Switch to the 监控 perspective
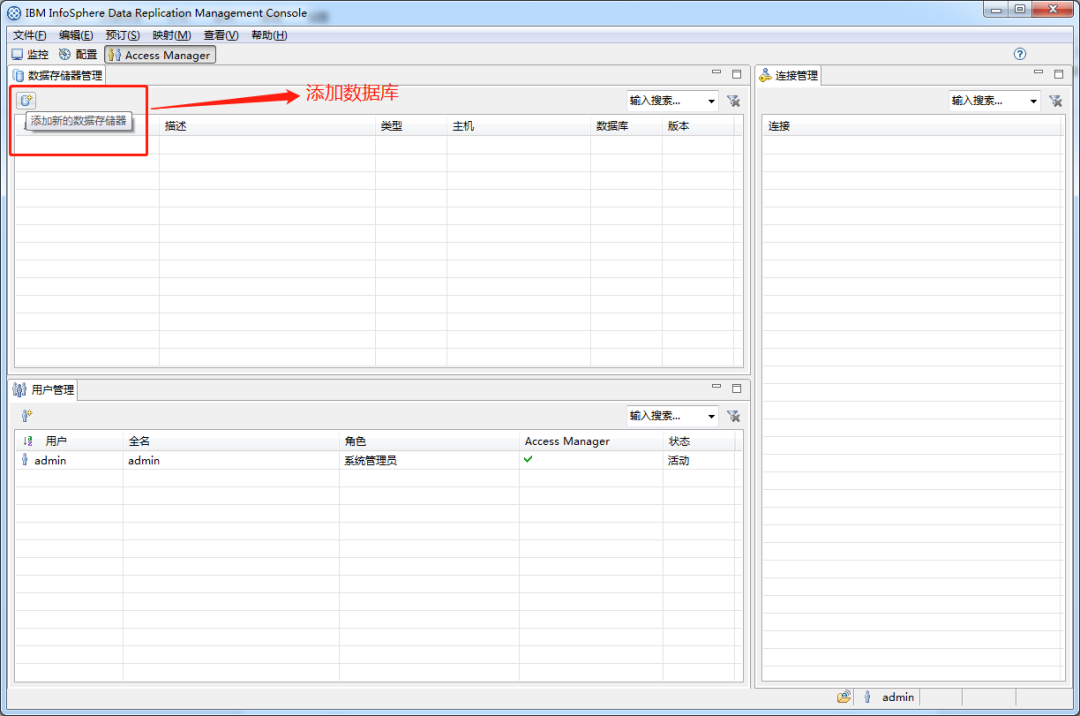Screen dimensions: 1080x716 [x=30, y=54]
